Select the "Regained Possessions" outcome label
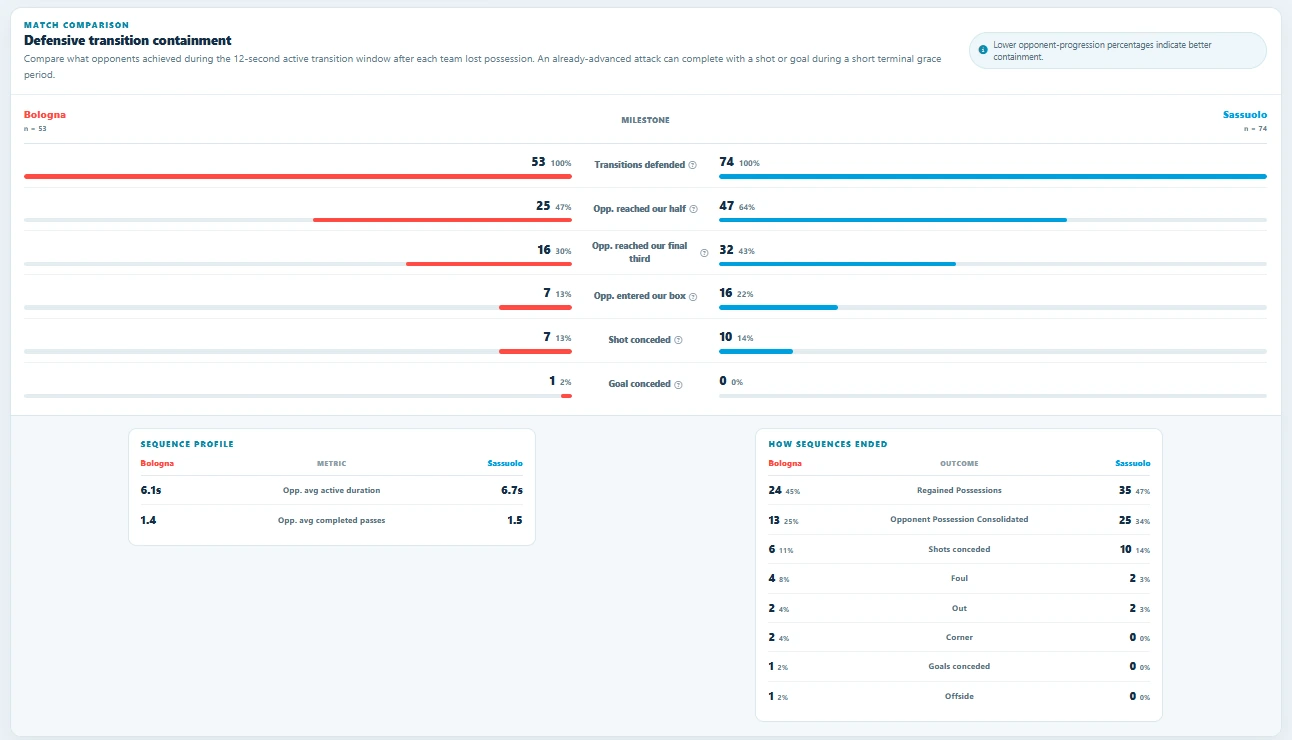1292x740 pixels. pyautogui.click(x=959, y=491)
